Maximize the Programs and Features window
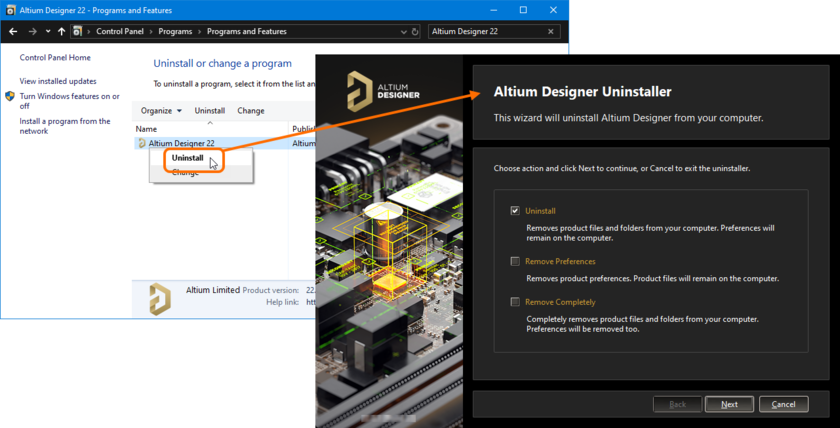This screenshot has width=840, height=428. (x=523, y=10)
